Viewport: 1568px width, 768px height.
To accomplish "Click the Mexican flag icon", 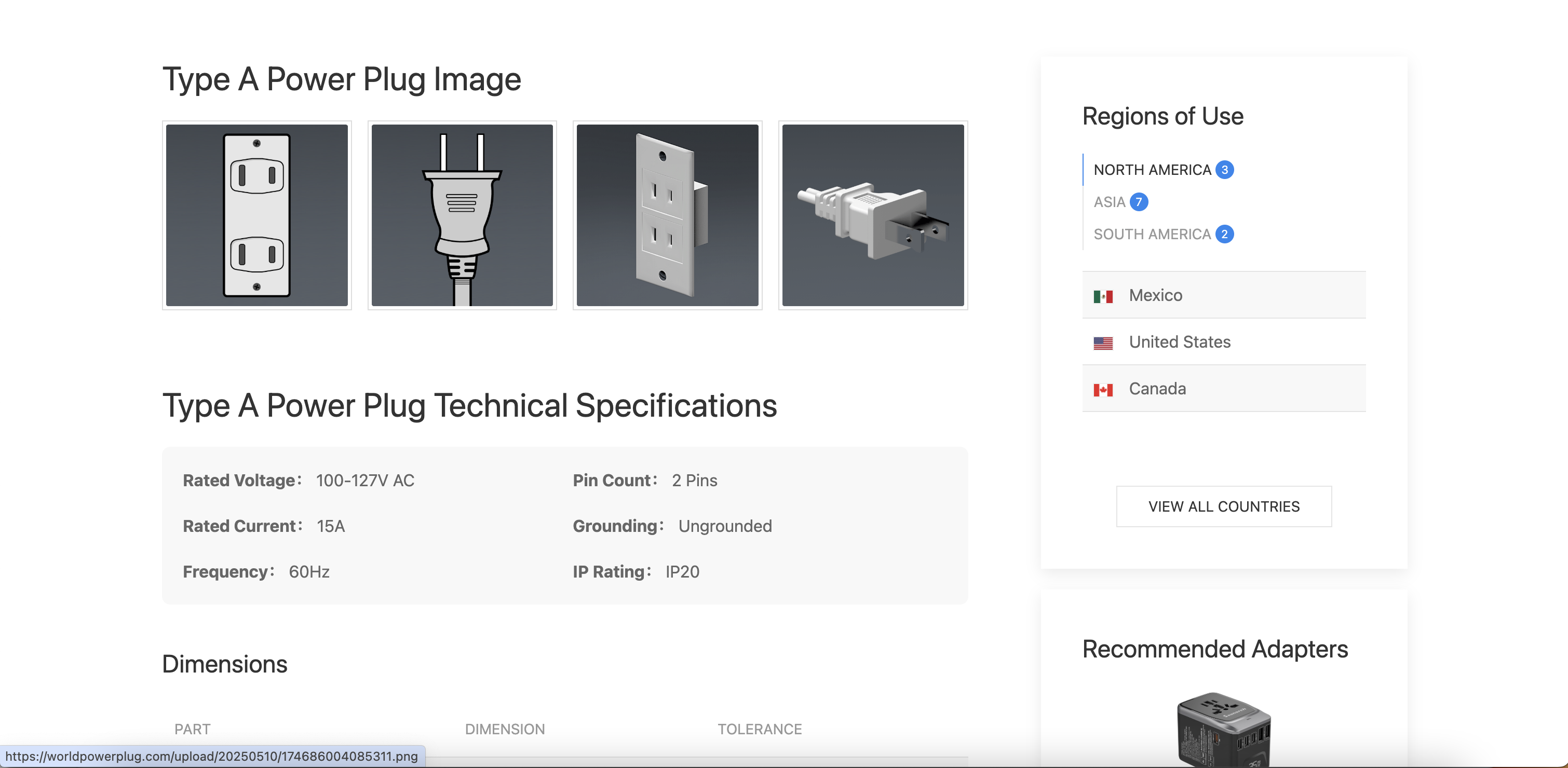I will [1103, 296].
